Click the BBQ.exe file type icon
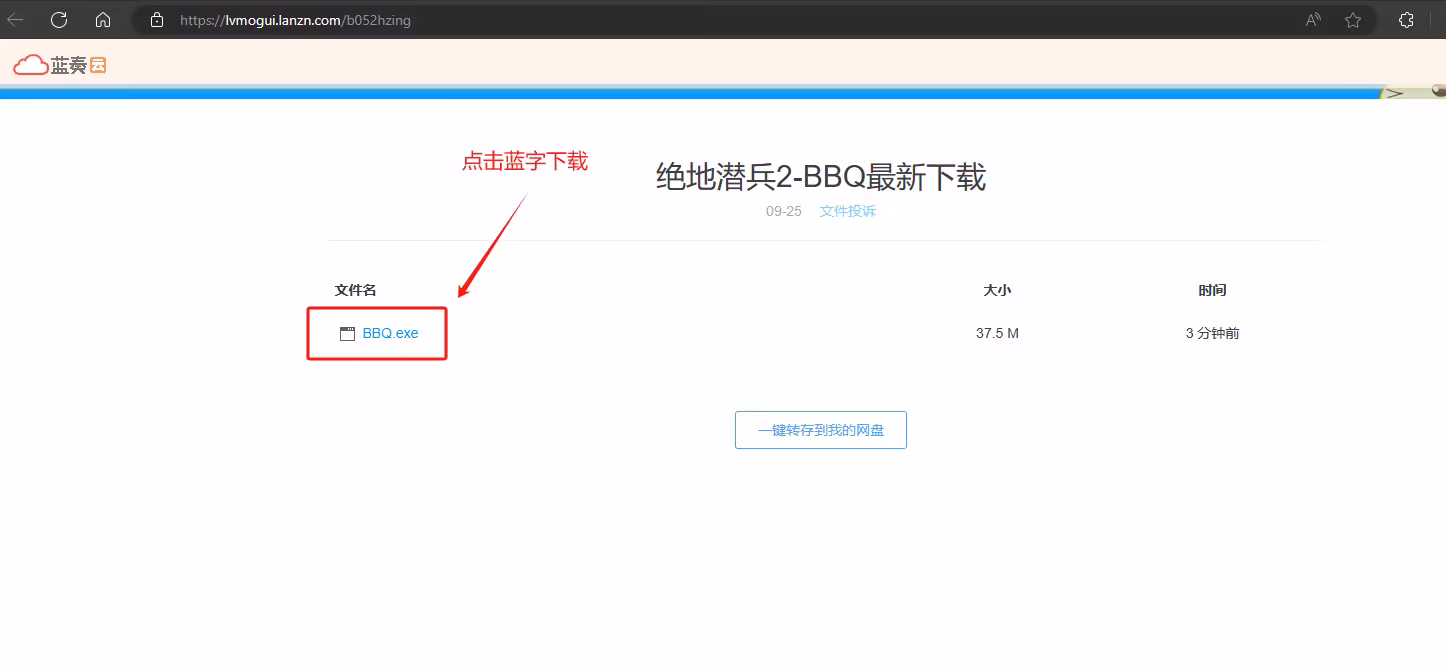Viewport: 1446px width, 670px height. 348,334
